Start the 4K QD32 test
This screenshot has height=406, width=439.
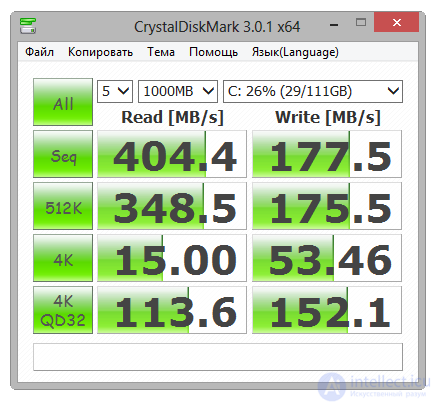click(x=63, y=310)
